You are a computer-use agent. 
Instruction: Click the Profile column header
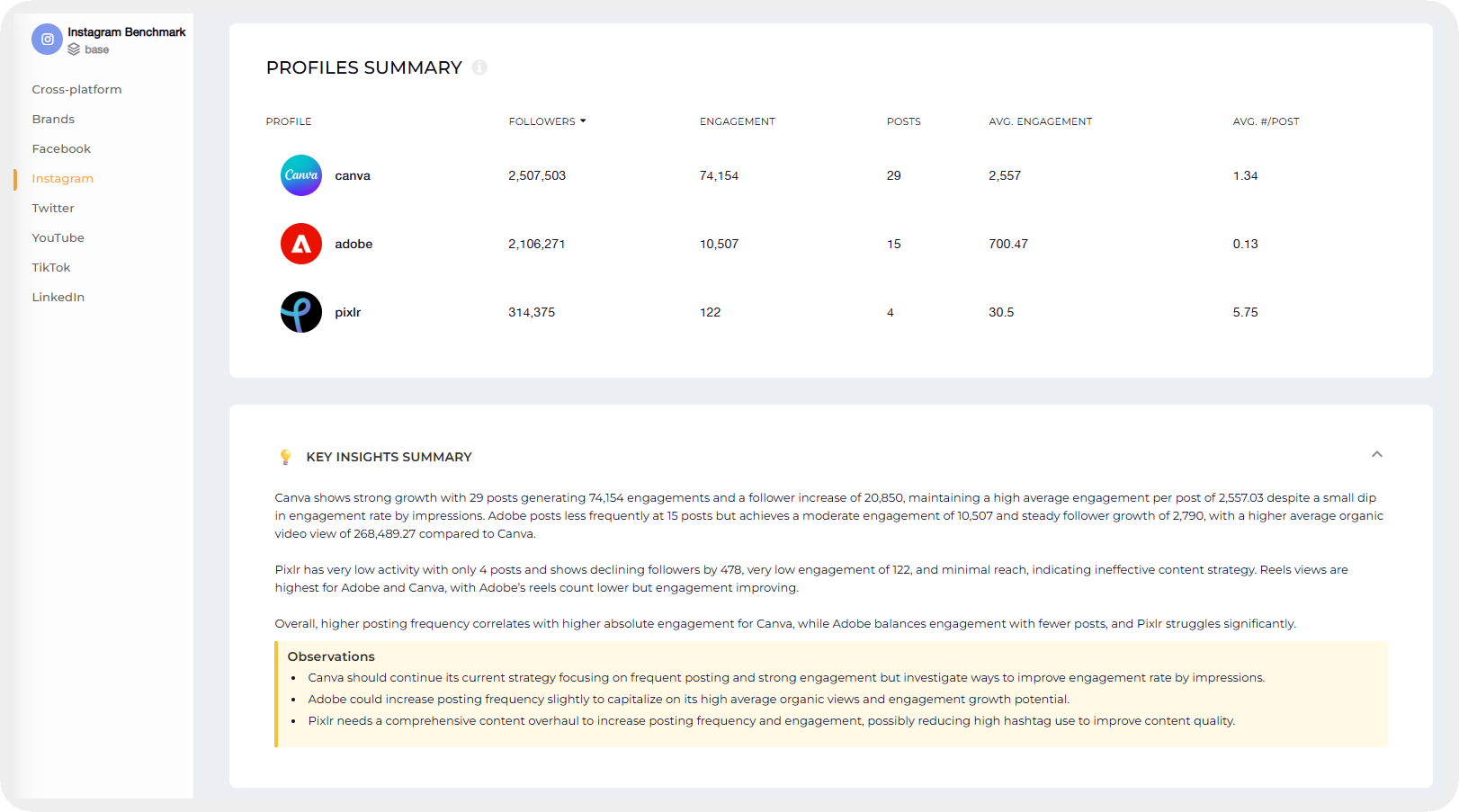click(289, 121)
